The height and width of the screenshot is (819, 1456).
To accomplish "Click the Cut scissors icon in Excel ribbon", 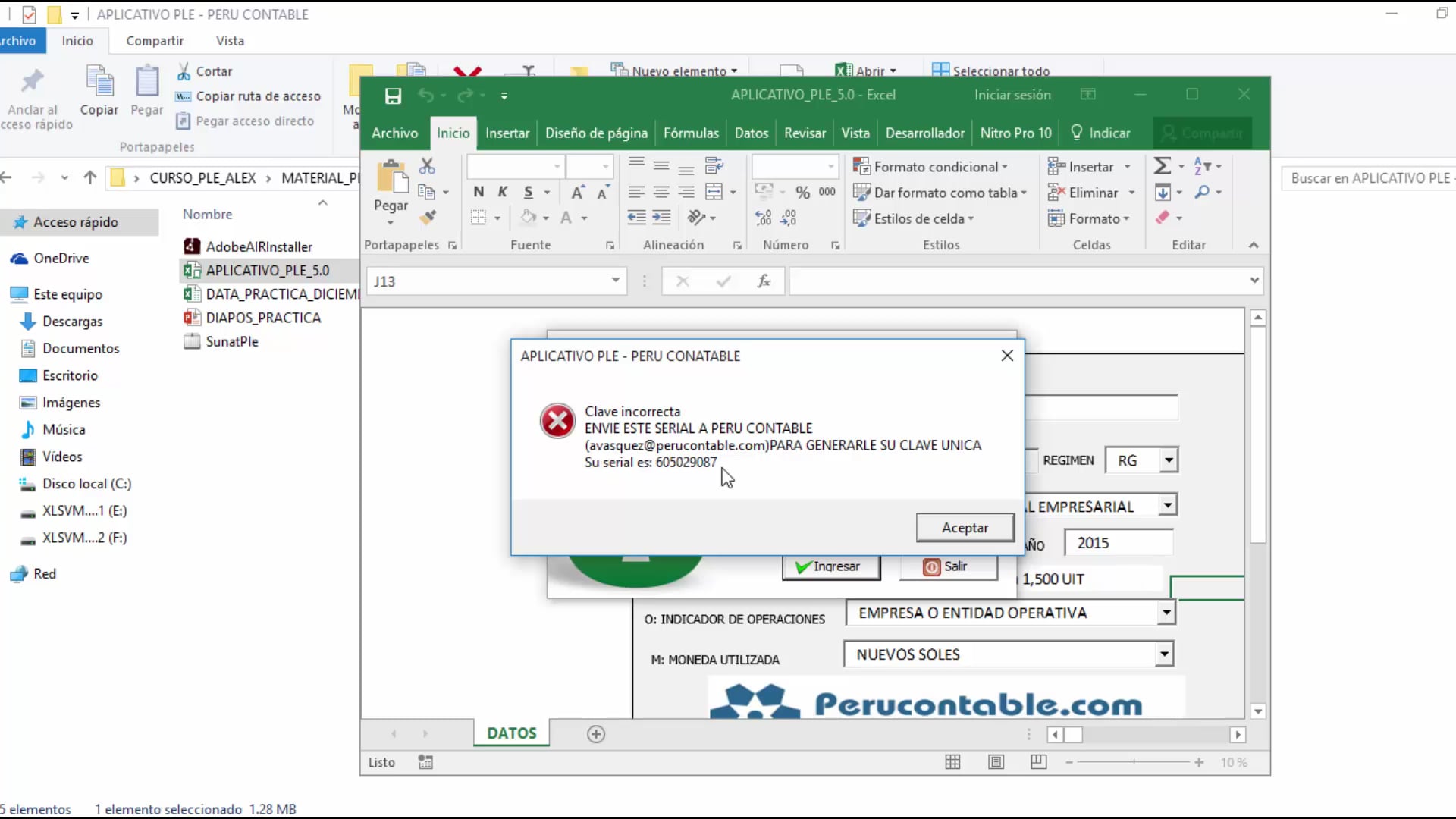I will pos(427,166).
